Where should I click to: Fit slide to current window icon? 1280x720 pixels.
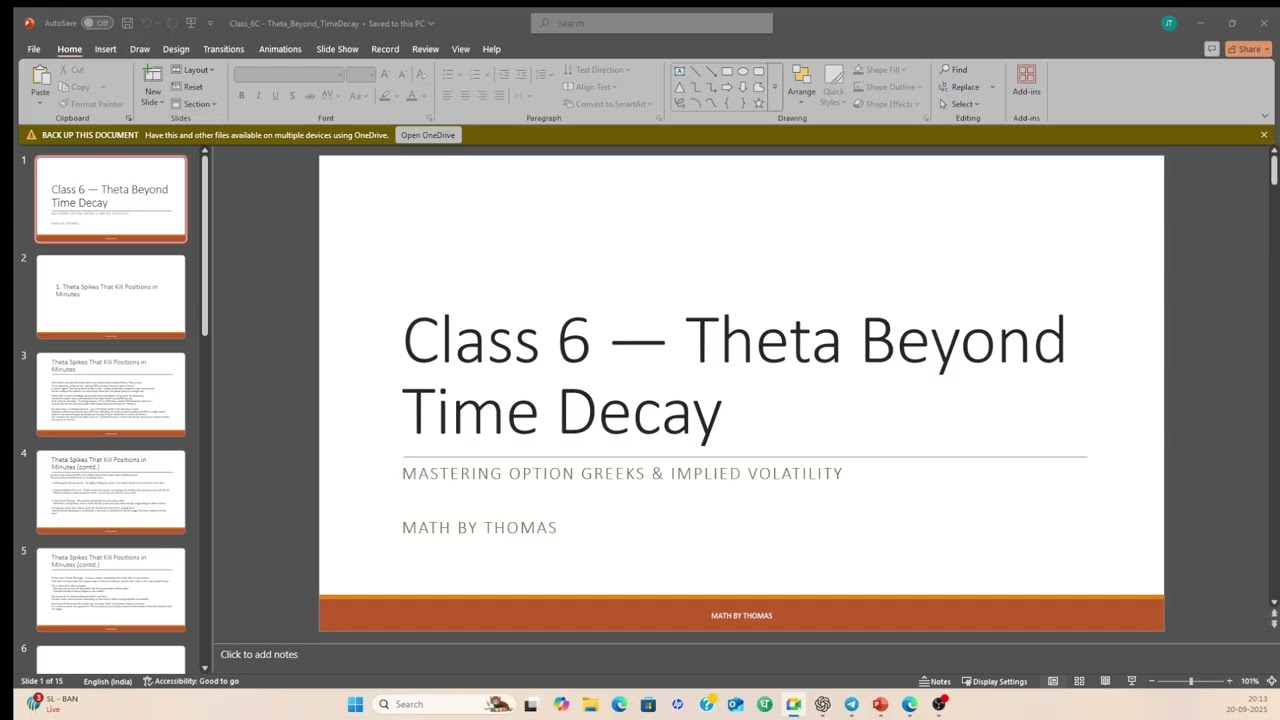point(1271,681)
